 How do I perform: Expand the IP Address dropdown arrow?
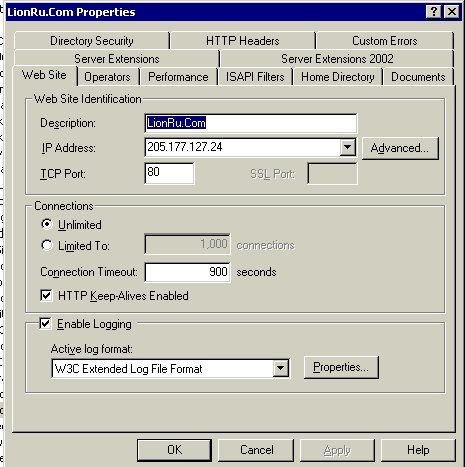[x=347, y=147]
